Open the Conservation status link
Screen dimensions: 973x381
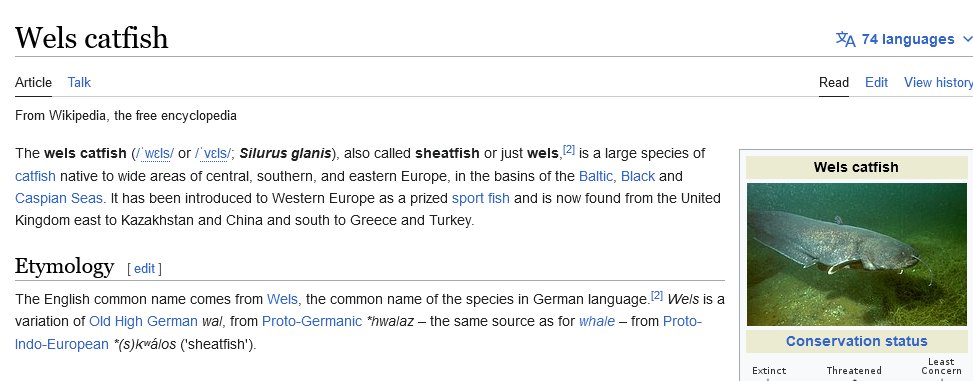[856, 341]
